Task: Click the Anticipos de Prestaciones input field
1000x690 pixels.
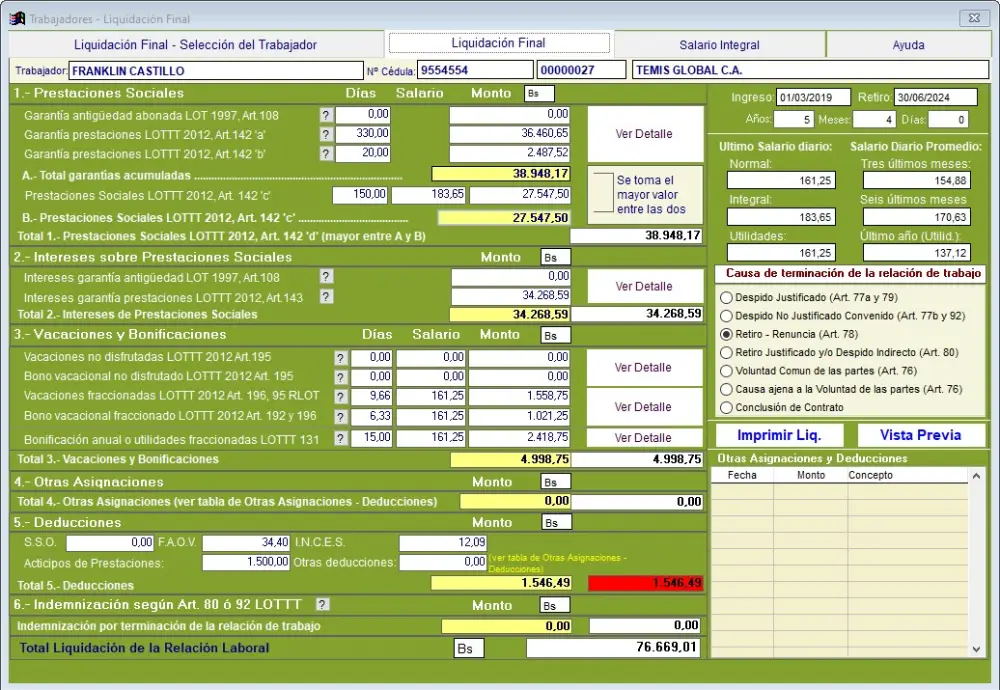Action: pos(246,563)
